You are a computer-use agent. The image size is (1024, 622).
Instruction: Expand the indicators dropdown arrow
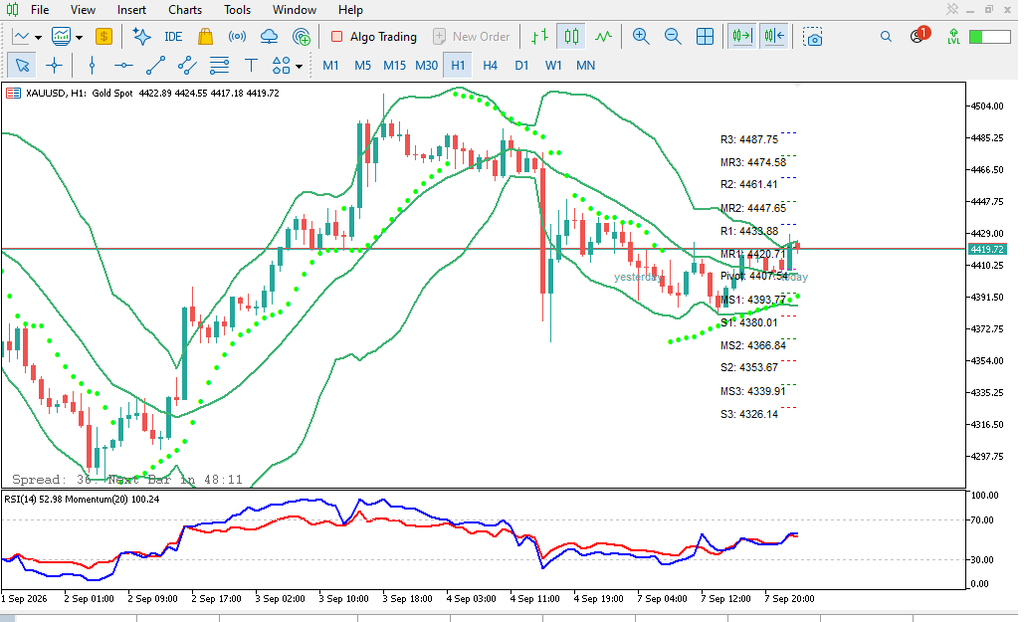click(79, 37)
